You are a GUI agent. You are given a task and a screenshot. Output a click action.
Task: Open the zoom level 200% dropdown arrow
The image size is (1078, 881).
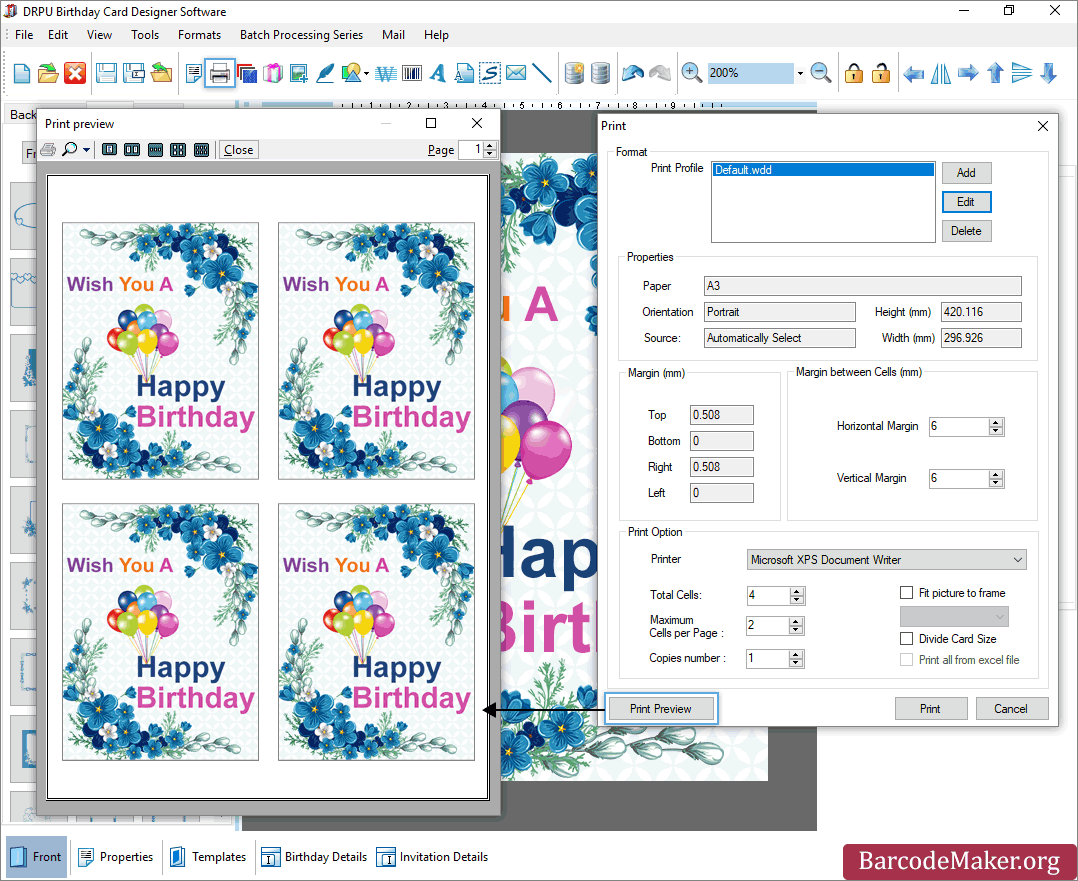(x=800, y=73)
